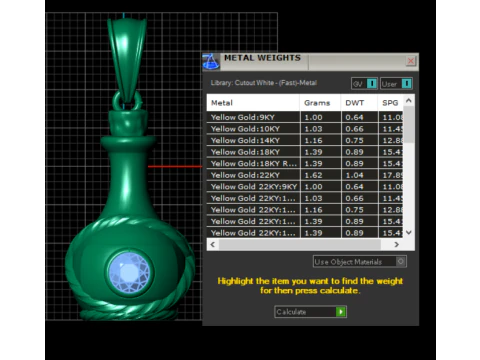Select the Yellow Gold:10KY row
The height and width of the screenshot is (360, 480).
(x=305, y=129)
